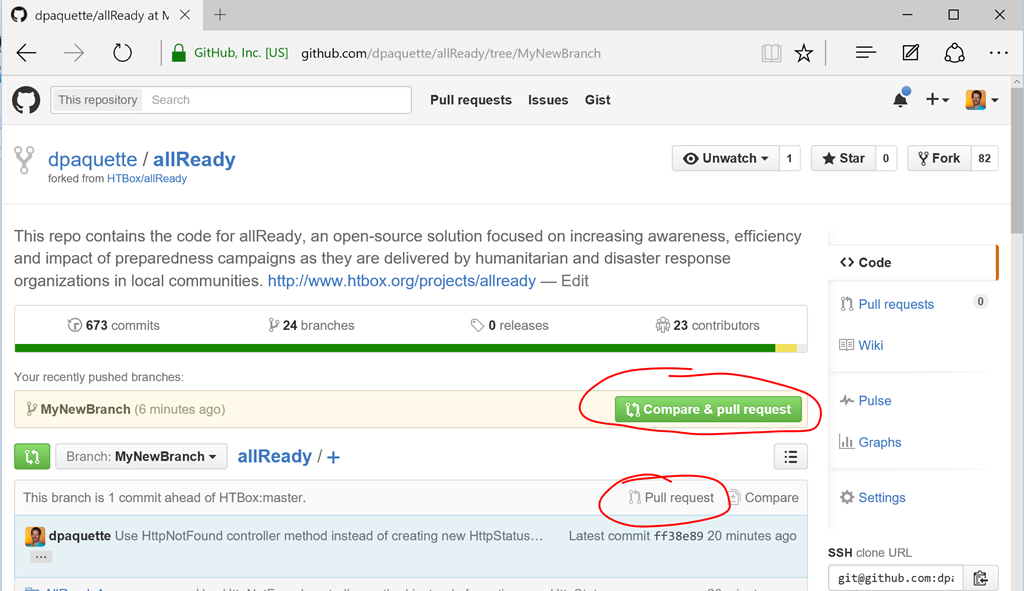Click the watchers count 1
Screen dimensions: 1024x591
click(x=789, y=158)
